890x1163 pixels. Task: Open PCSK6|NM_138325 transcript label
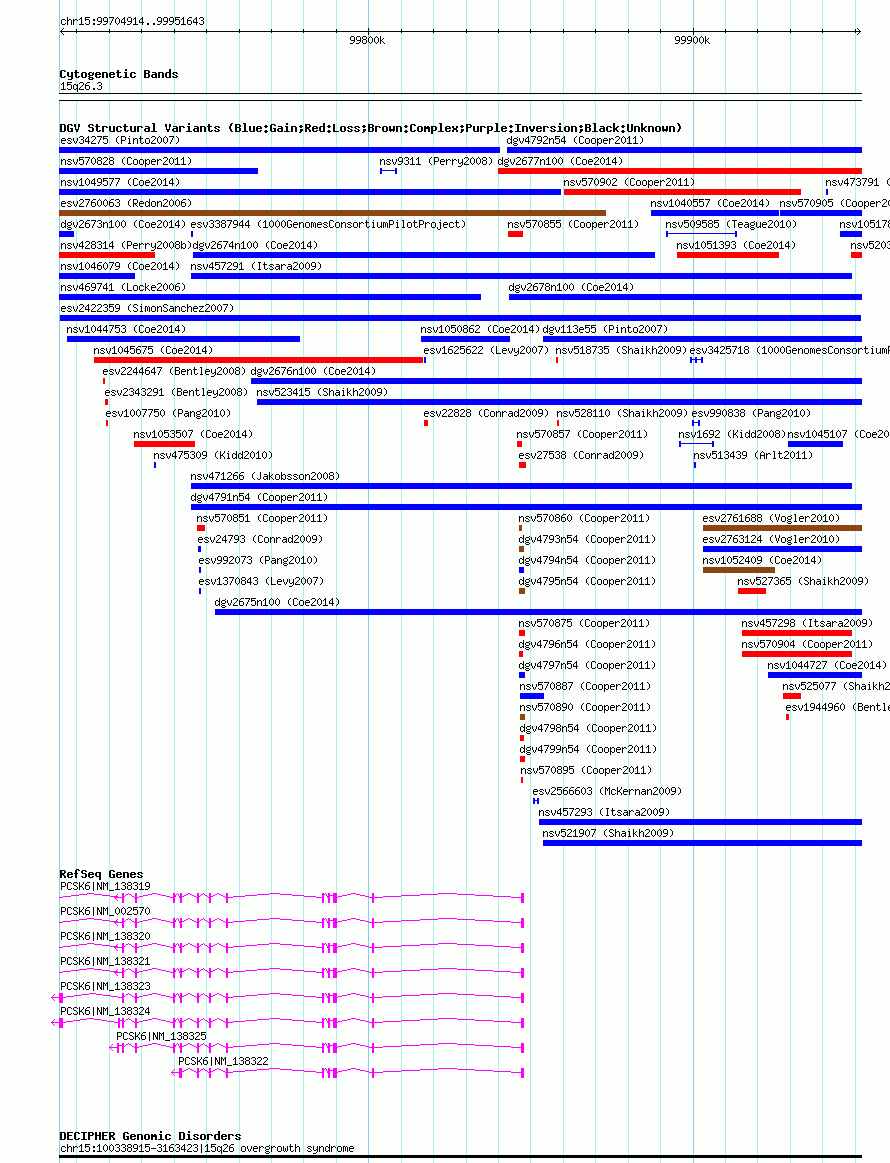tap(161, 1036)
